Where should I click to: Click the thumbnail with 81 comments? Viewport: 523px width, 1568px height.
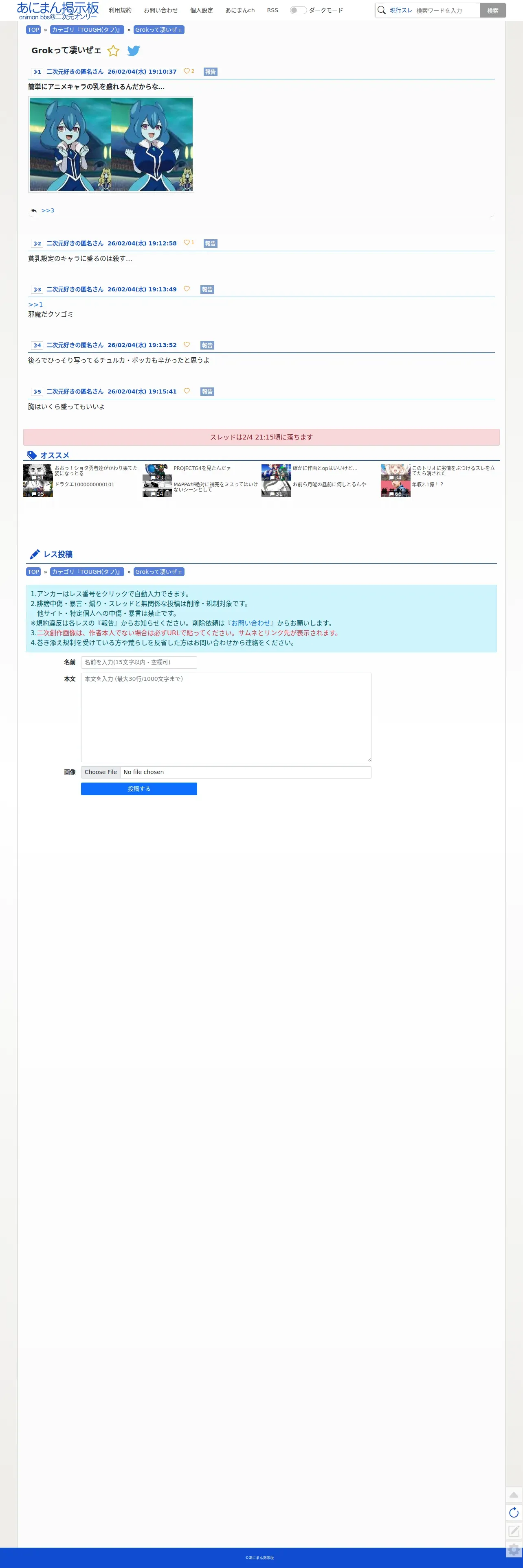[38, 472]
